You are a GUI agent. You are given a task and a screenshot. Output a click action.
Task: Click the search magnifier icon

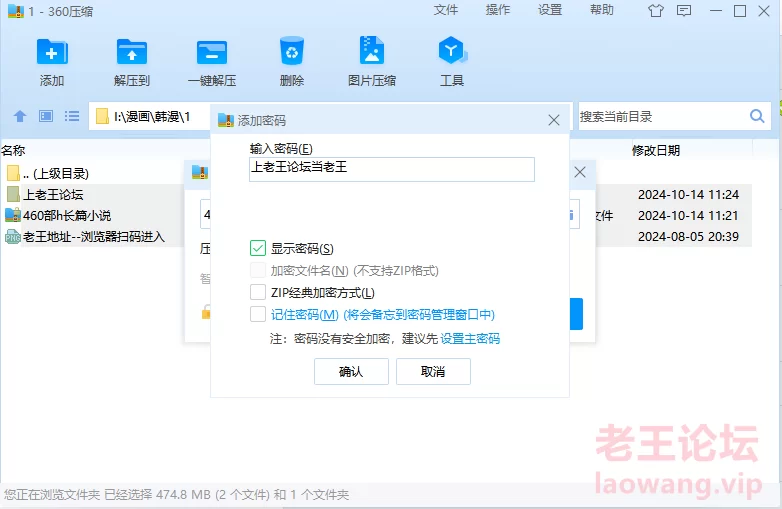pos(757,116)
